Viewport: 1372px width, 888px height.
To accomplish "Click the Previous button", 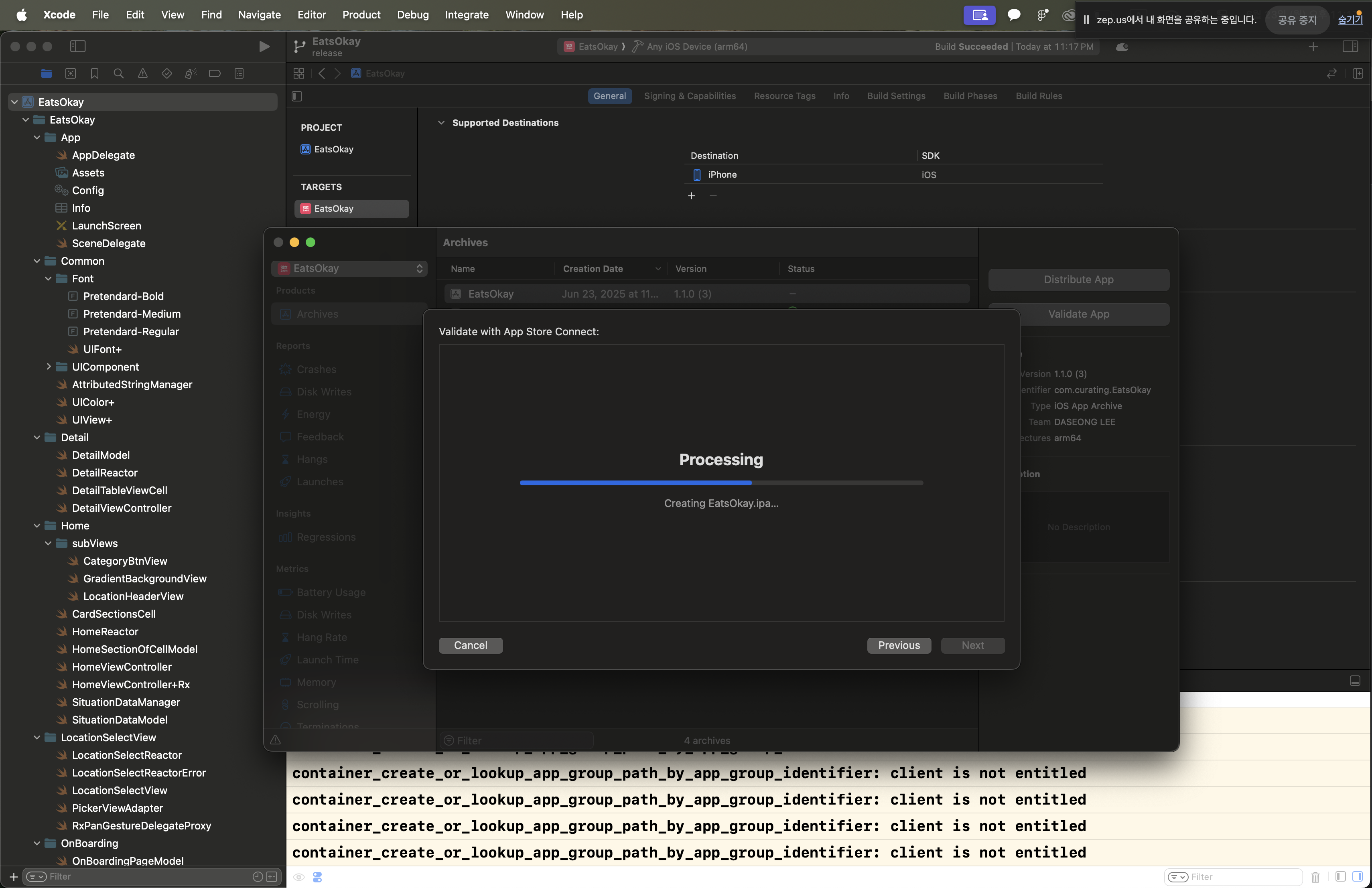I will coord(899,645).
